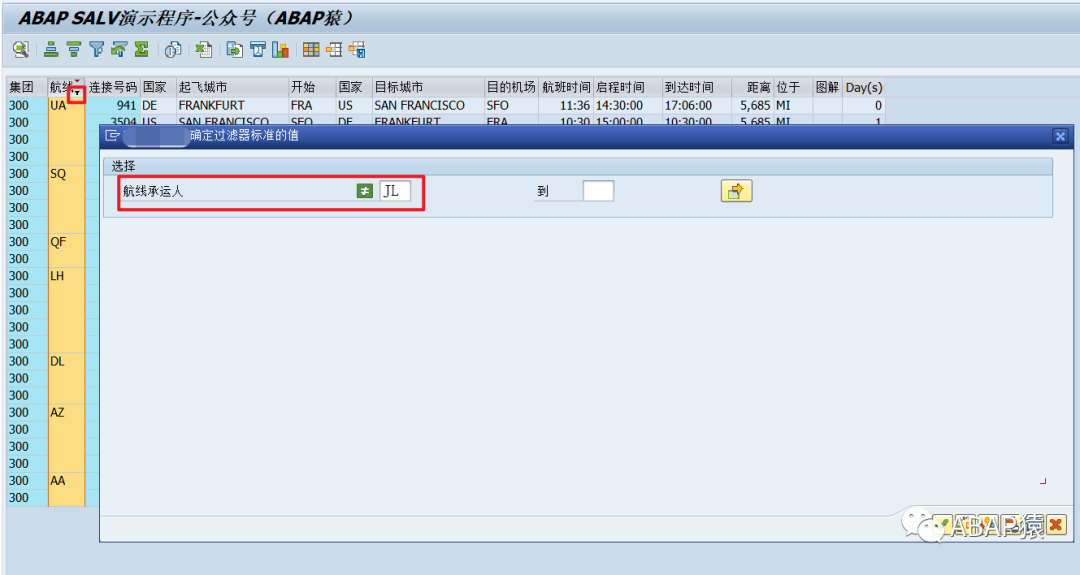Open the bar chart Graphic icon
Viewport: 1080px width, 575px height.
click(x=280, y=50)
